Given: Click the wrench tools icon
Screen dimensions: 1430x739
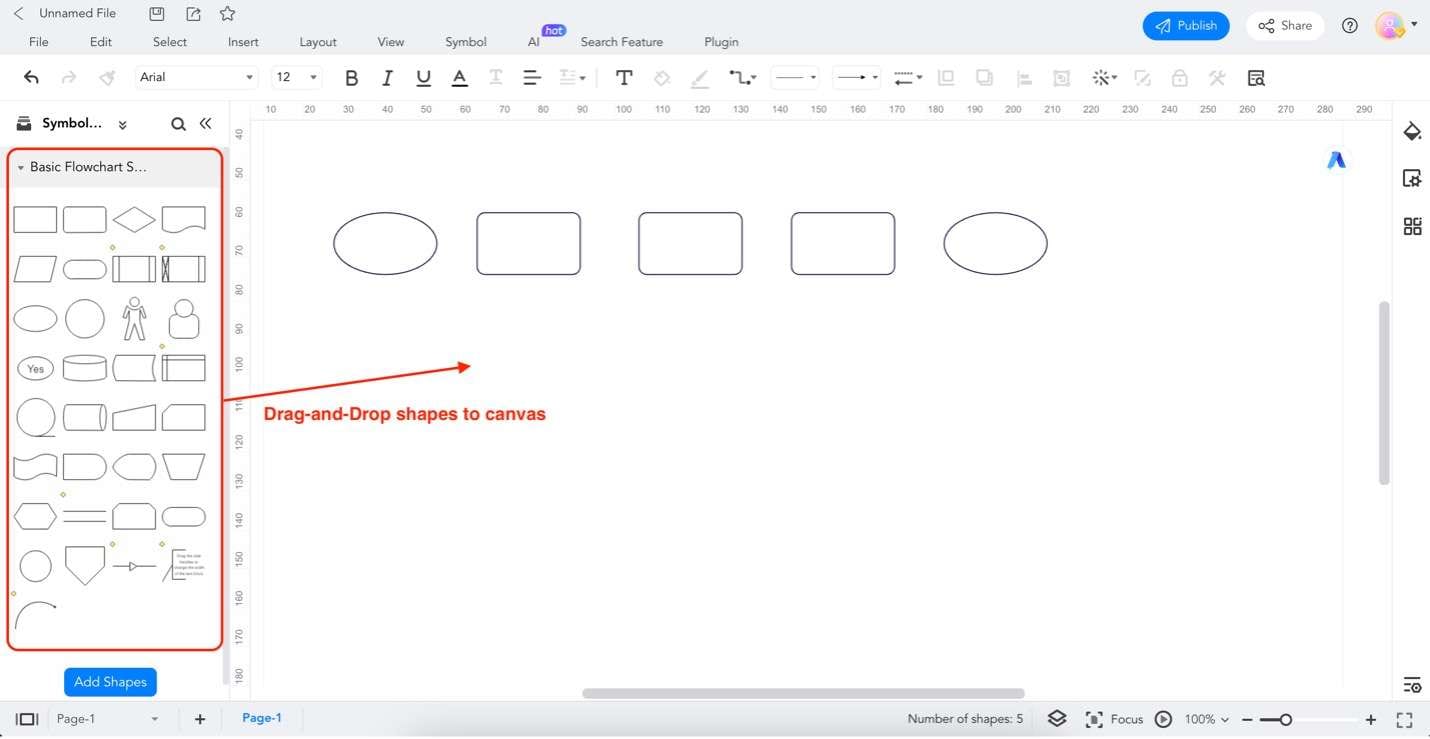Looking at the screenshot, I should pyautogui.click(x=1217, y=78).
